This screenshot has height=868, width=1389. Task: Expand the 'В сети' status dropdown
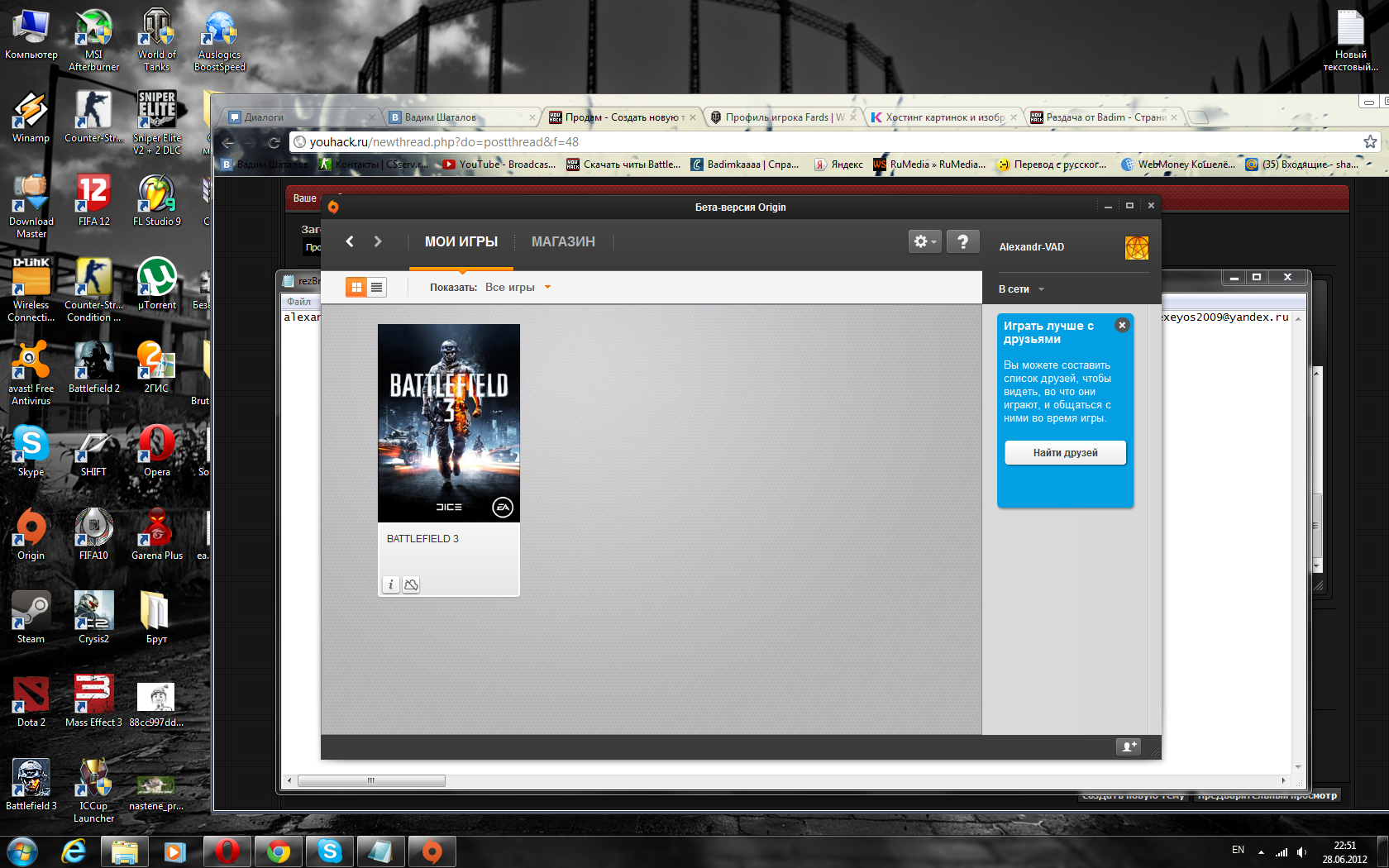tap(1041, 289)
